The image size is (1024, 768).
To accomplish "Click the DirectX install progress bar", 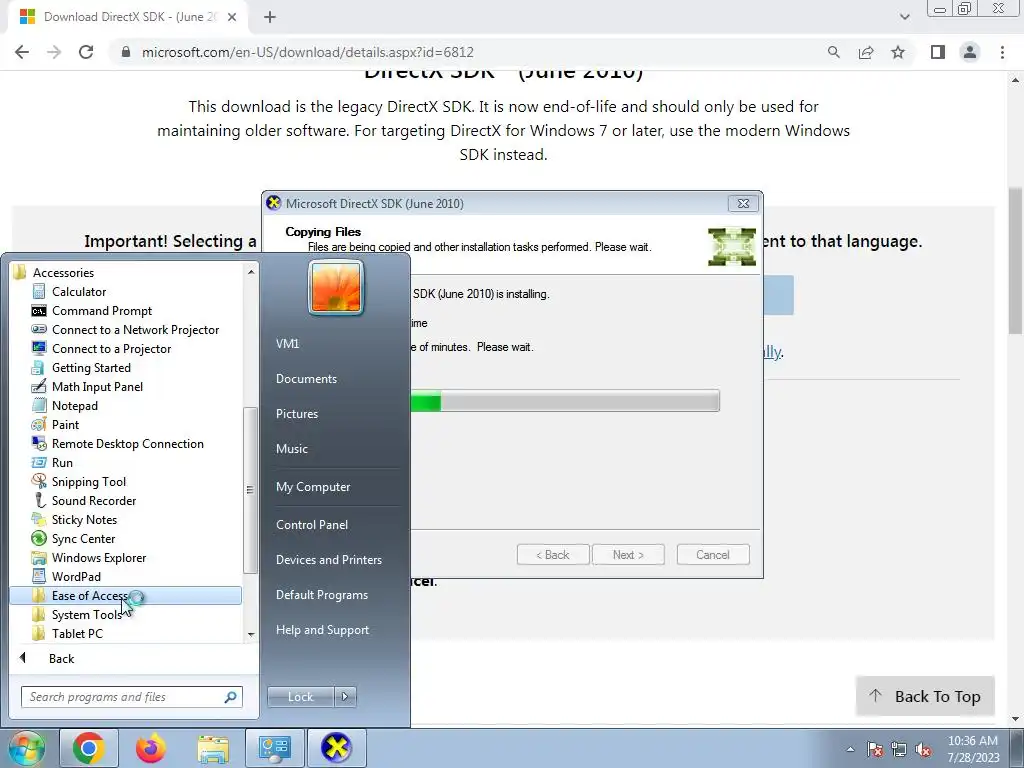I will [565, 400].
